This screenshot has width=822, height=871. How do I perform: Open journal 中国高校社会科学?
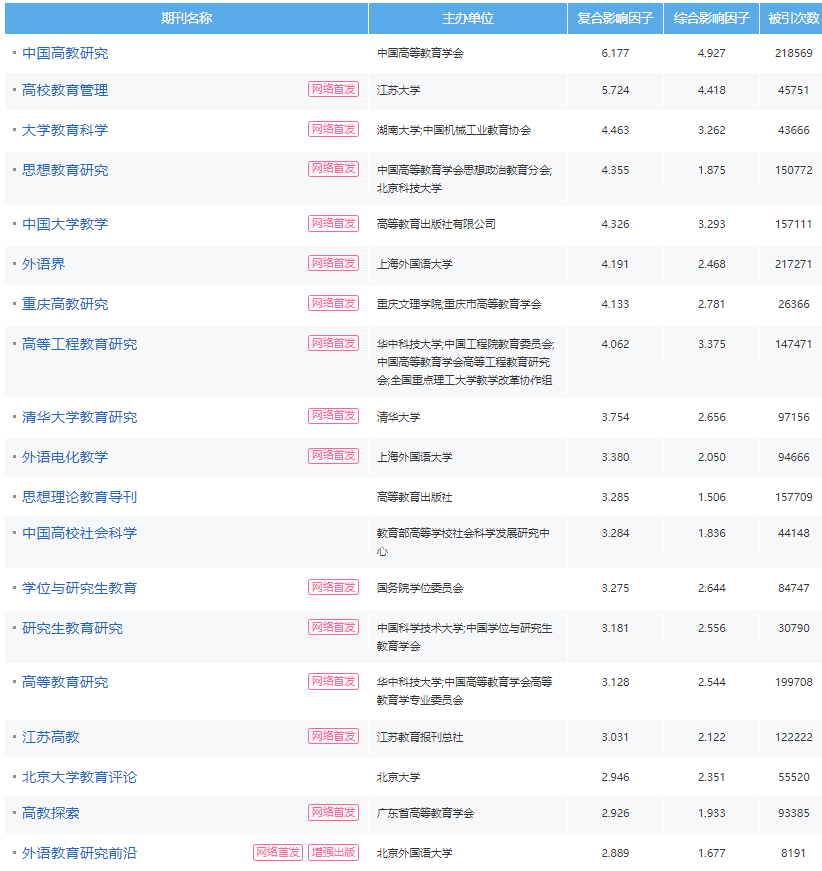(x=79, y=533)
